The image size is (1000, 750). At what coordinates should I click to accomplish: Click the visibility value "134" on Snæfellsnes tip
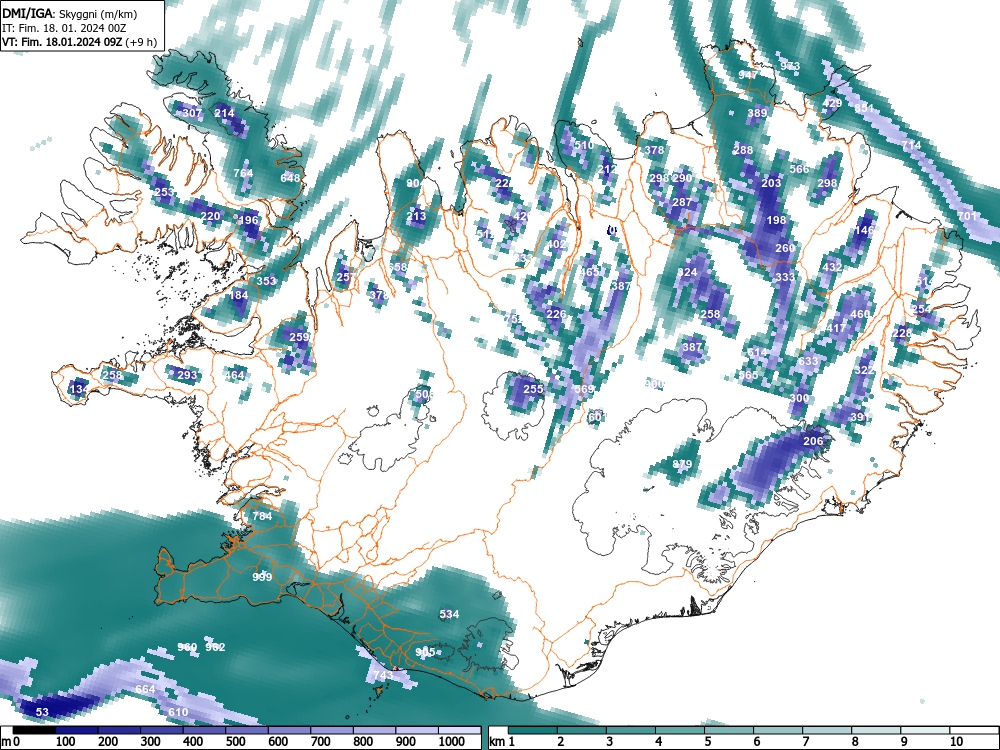[79, 388]
